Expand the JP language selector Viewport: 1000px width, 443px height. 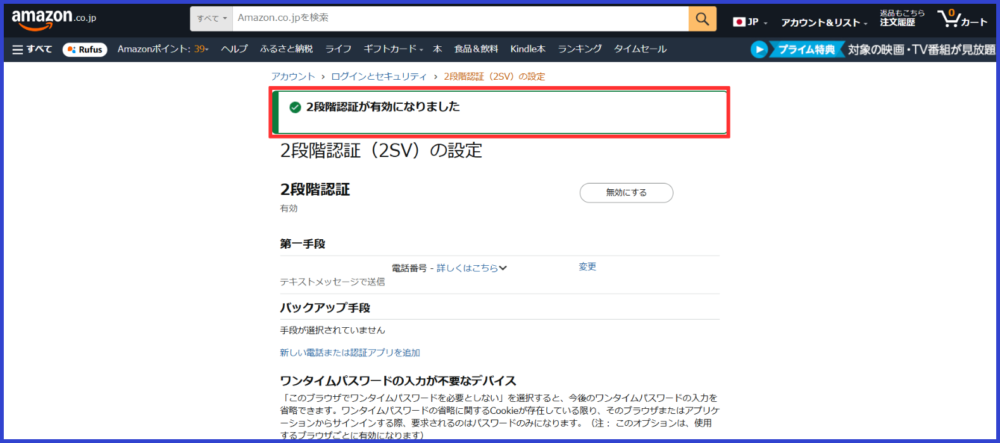pyautogui.click(x=751, y=22)
